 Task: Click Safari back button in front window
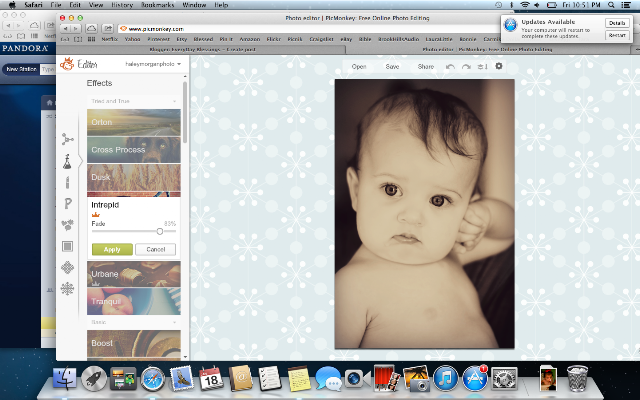click(x=65, y=29)
